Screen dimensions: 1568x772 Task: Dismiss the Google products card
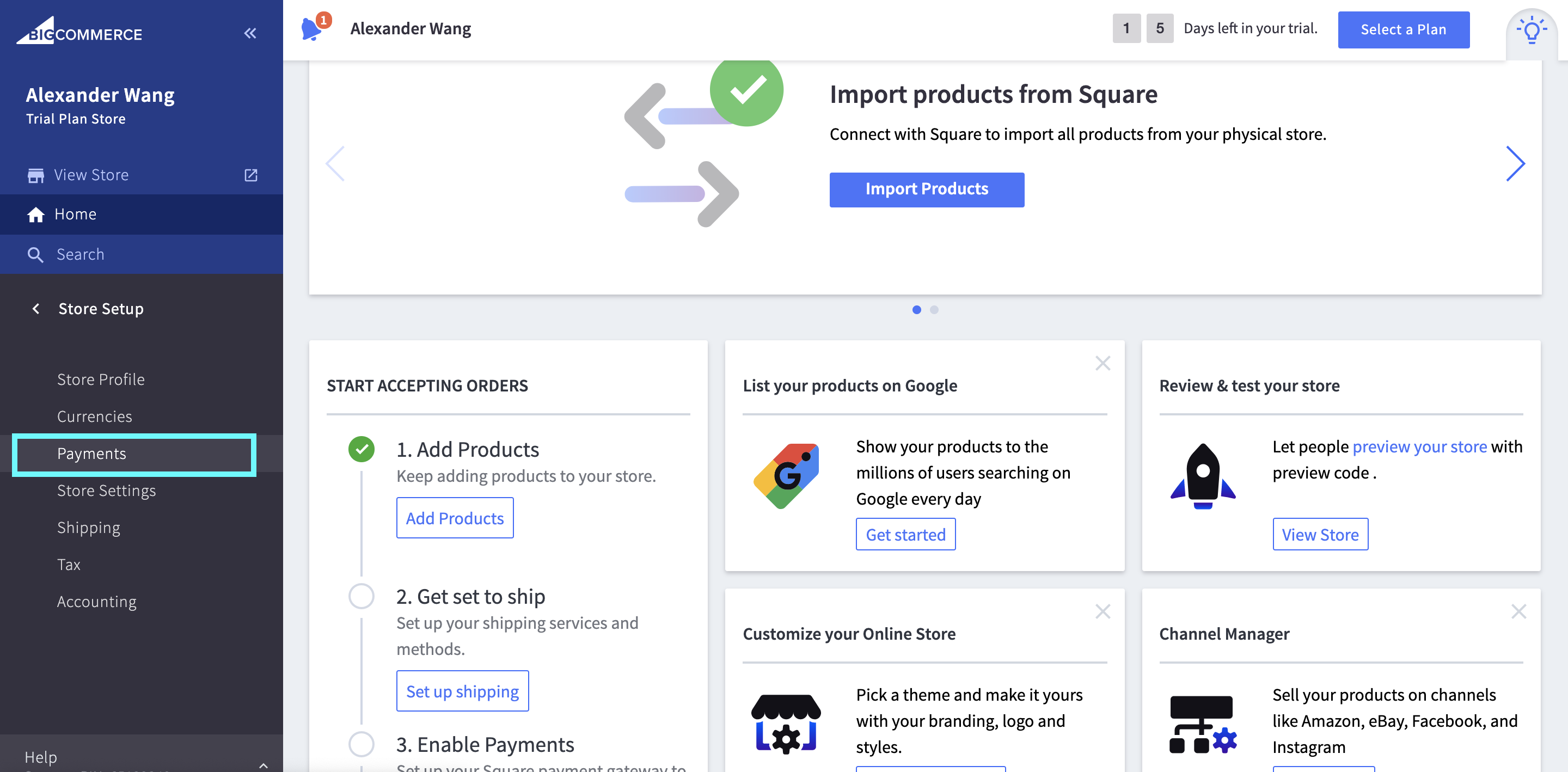[1102, 364]
